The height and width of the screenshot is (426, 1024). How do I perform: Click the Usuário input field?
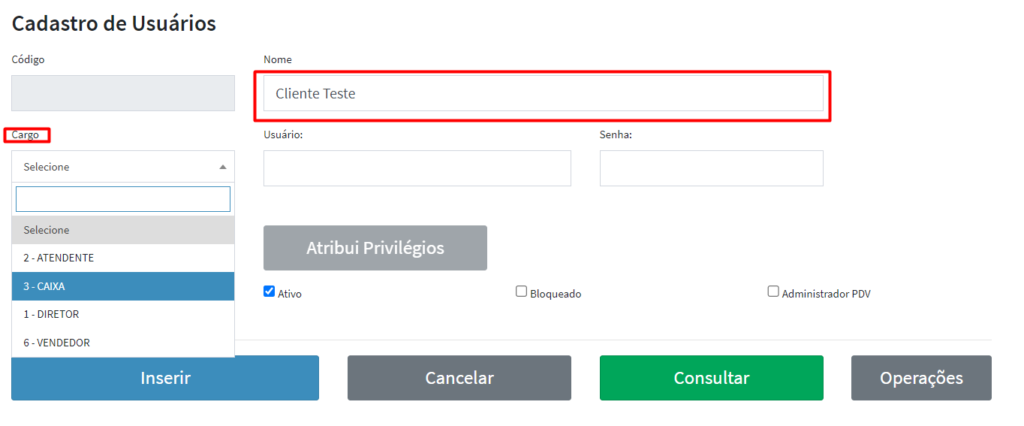[x=417, y=168]
